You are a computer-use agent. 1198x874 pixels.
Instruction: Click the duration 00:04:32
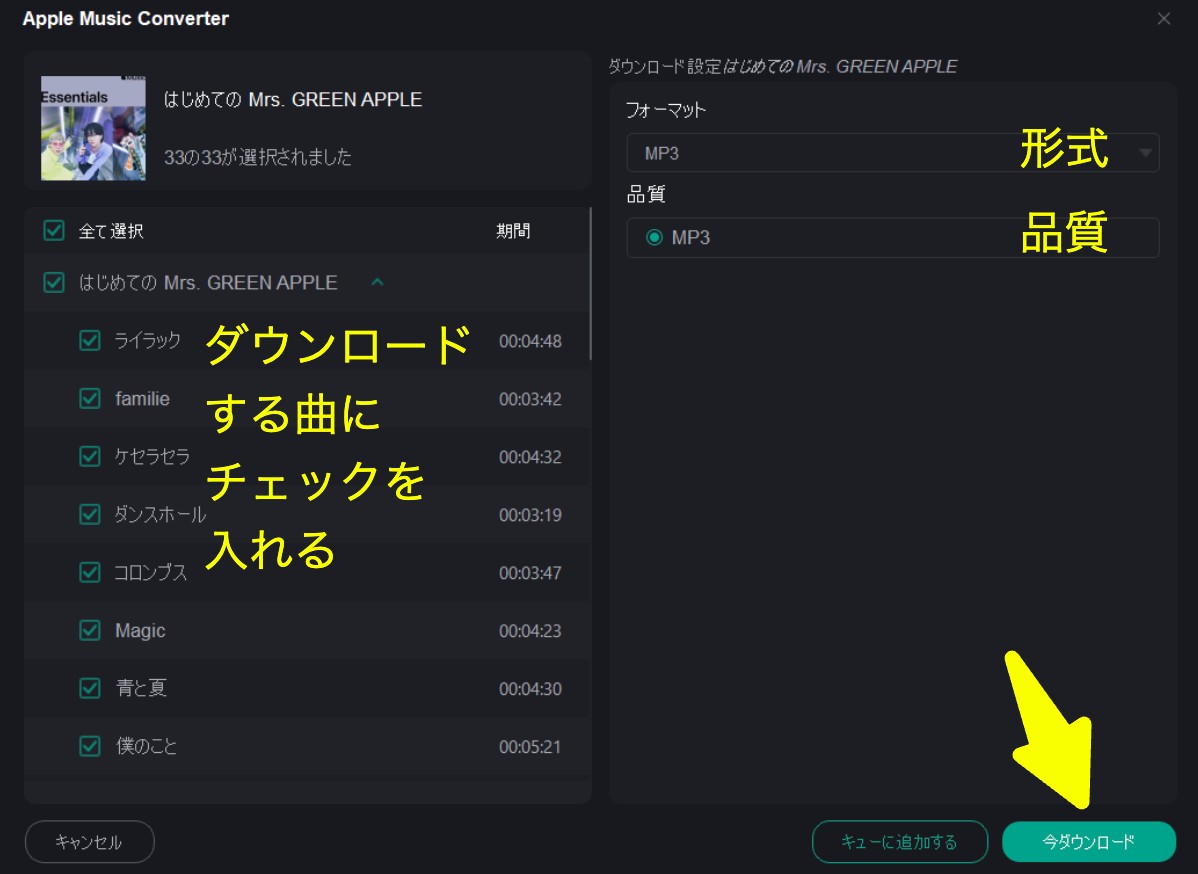click(x=530, y=457)
